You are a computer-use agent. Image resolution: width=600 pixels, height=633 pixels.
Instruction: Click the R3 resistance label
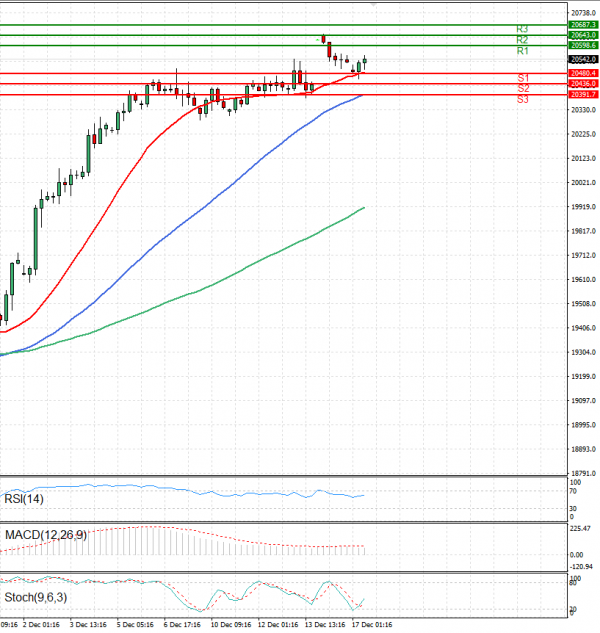tap(522, 29)
